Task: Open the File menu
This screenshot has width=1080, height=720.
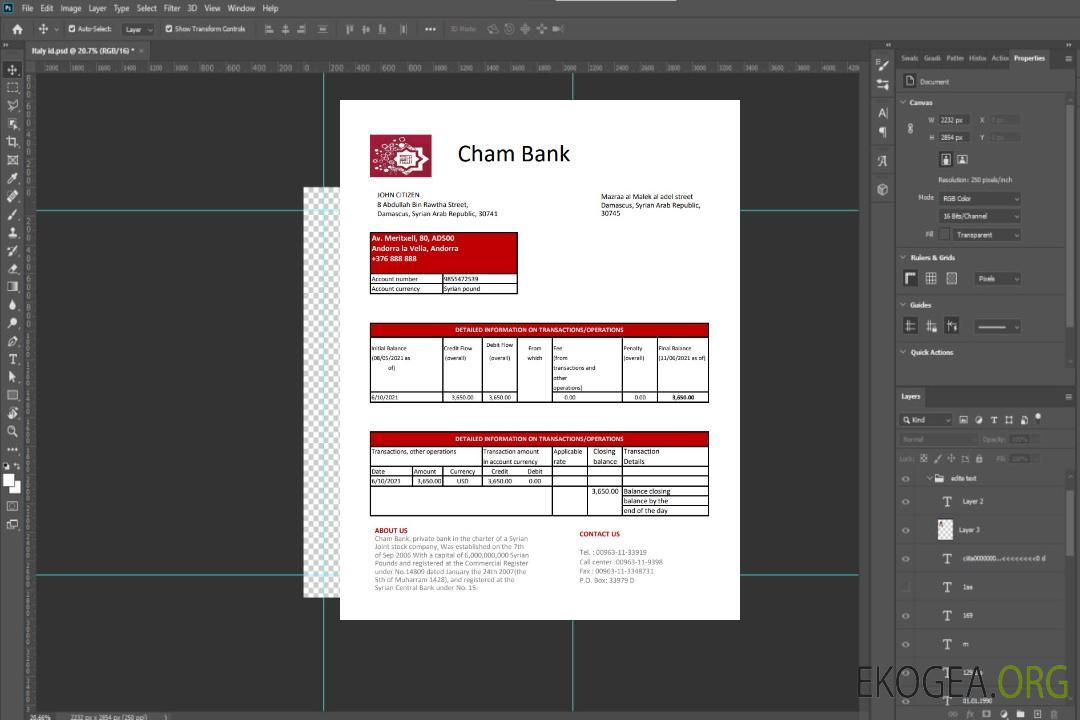Action: pos(28,8)
